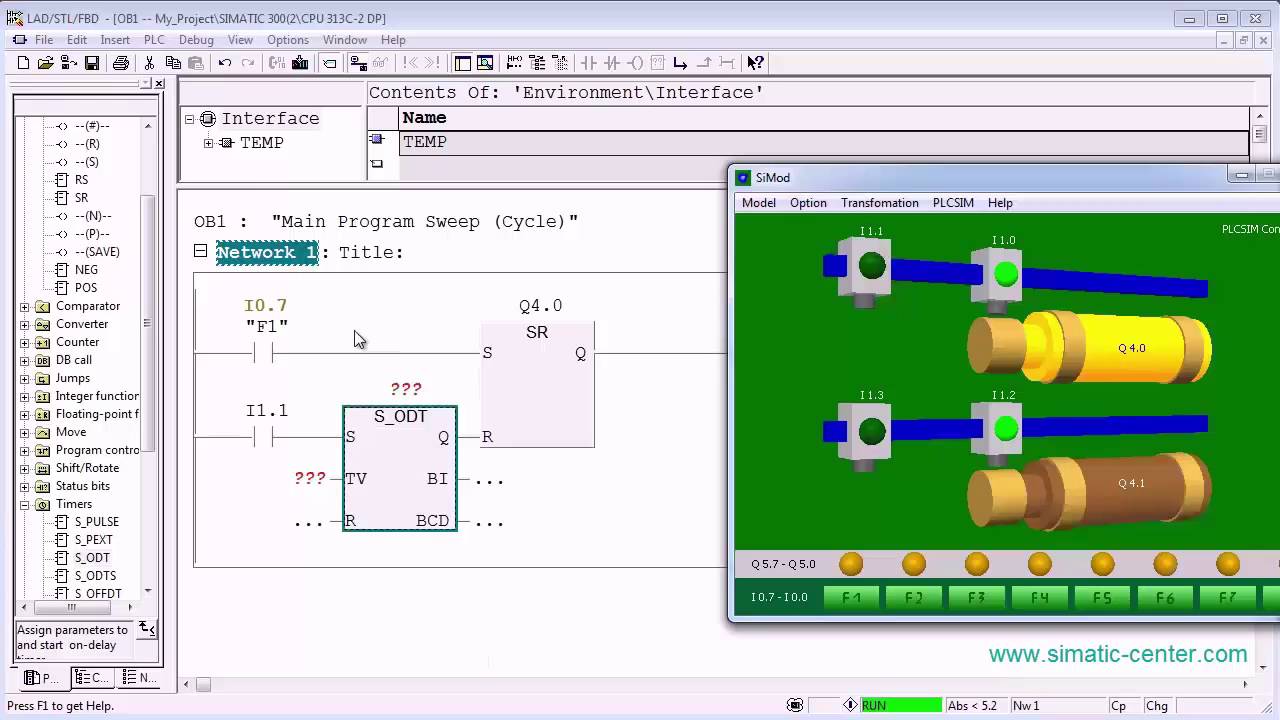1280x720 pixels.
Task: Collapse Network 1 with the minus box
Action: [200, 251]
